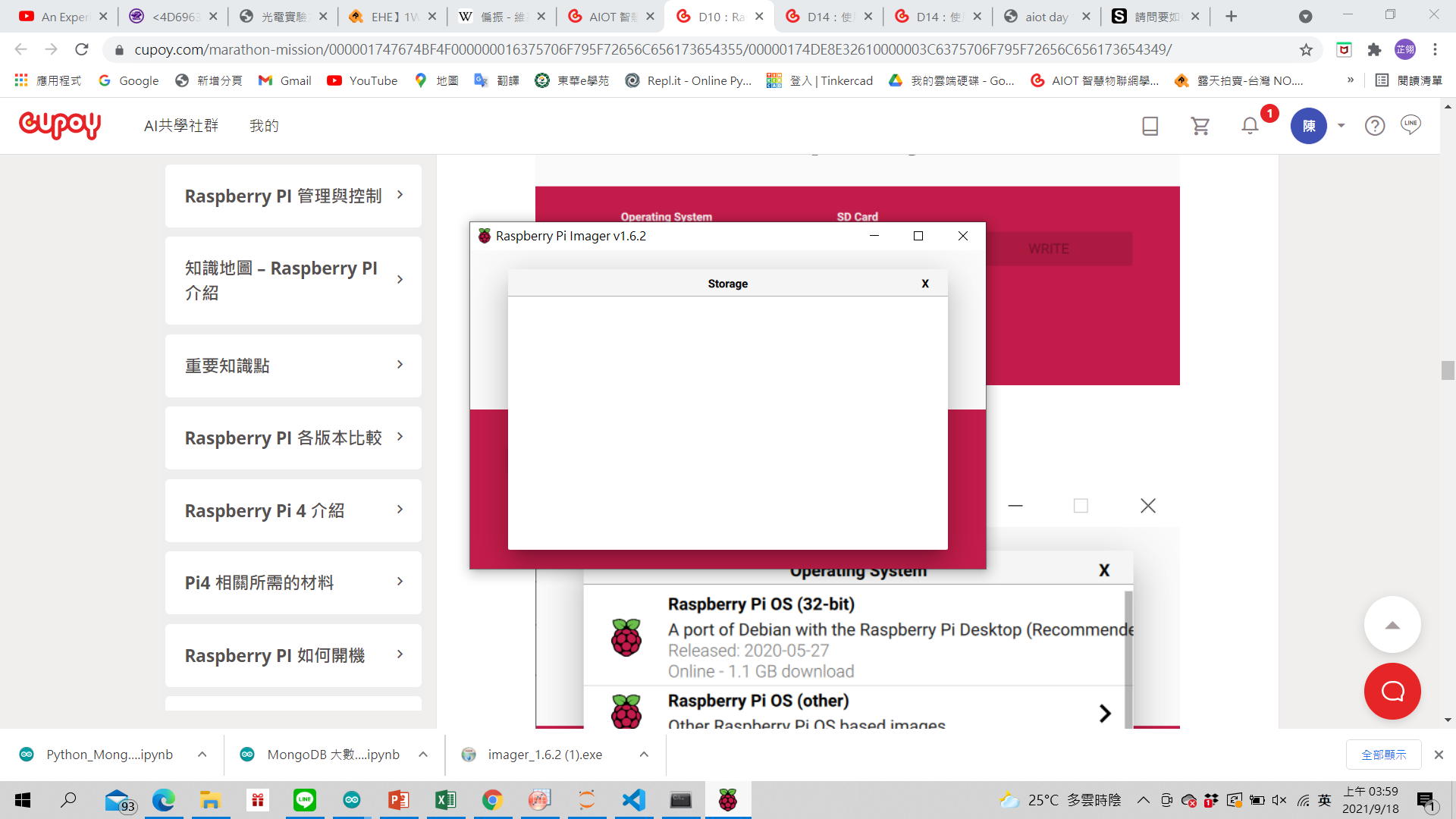Open YouTube bookmark
This screenshot has width=1456, height=819.
[x=362, y=80]
